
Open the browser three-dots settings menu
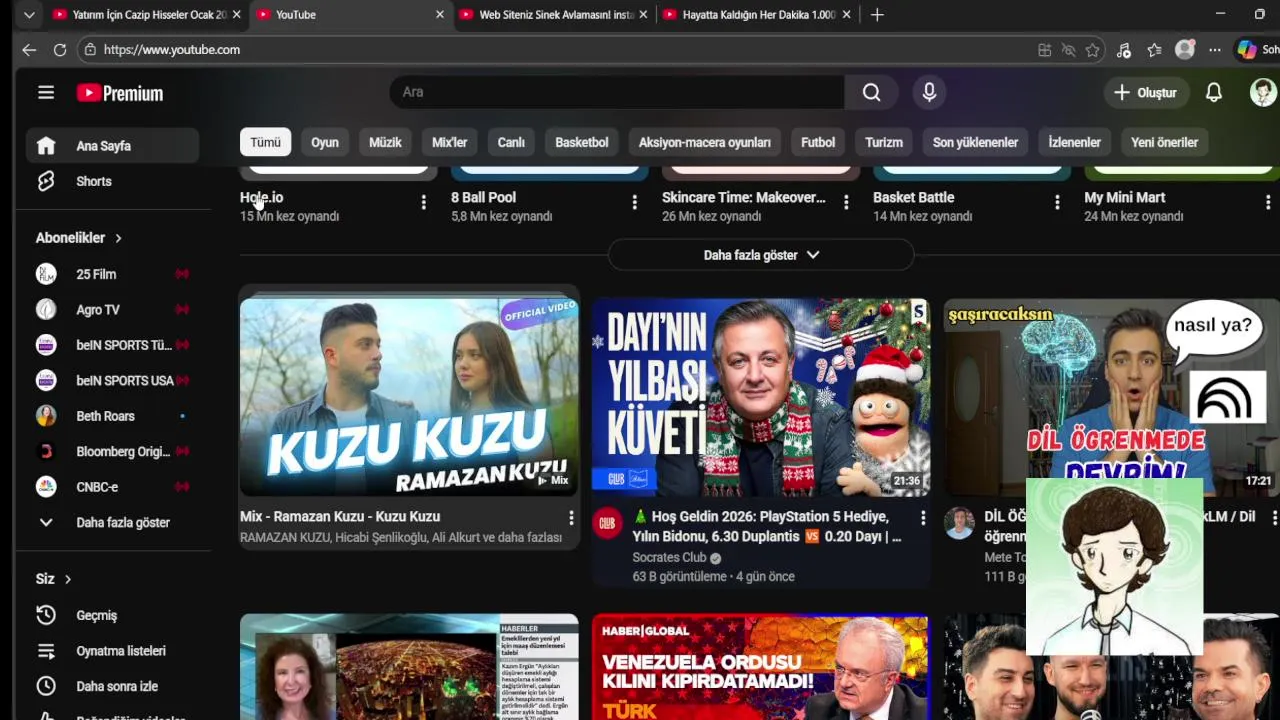[1215, 50]
